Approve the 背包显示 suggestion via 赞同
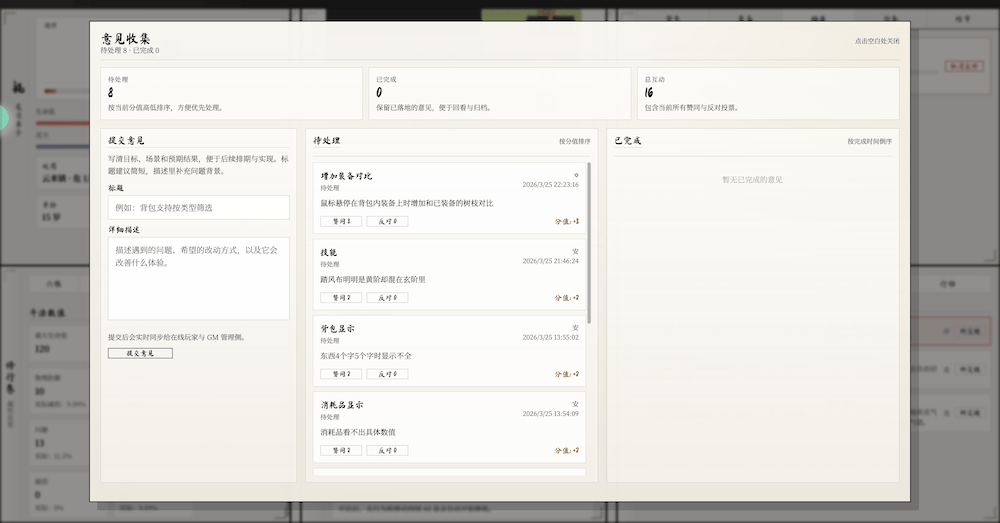Screen dimensions: 1000x523 (x=341, y=374)
